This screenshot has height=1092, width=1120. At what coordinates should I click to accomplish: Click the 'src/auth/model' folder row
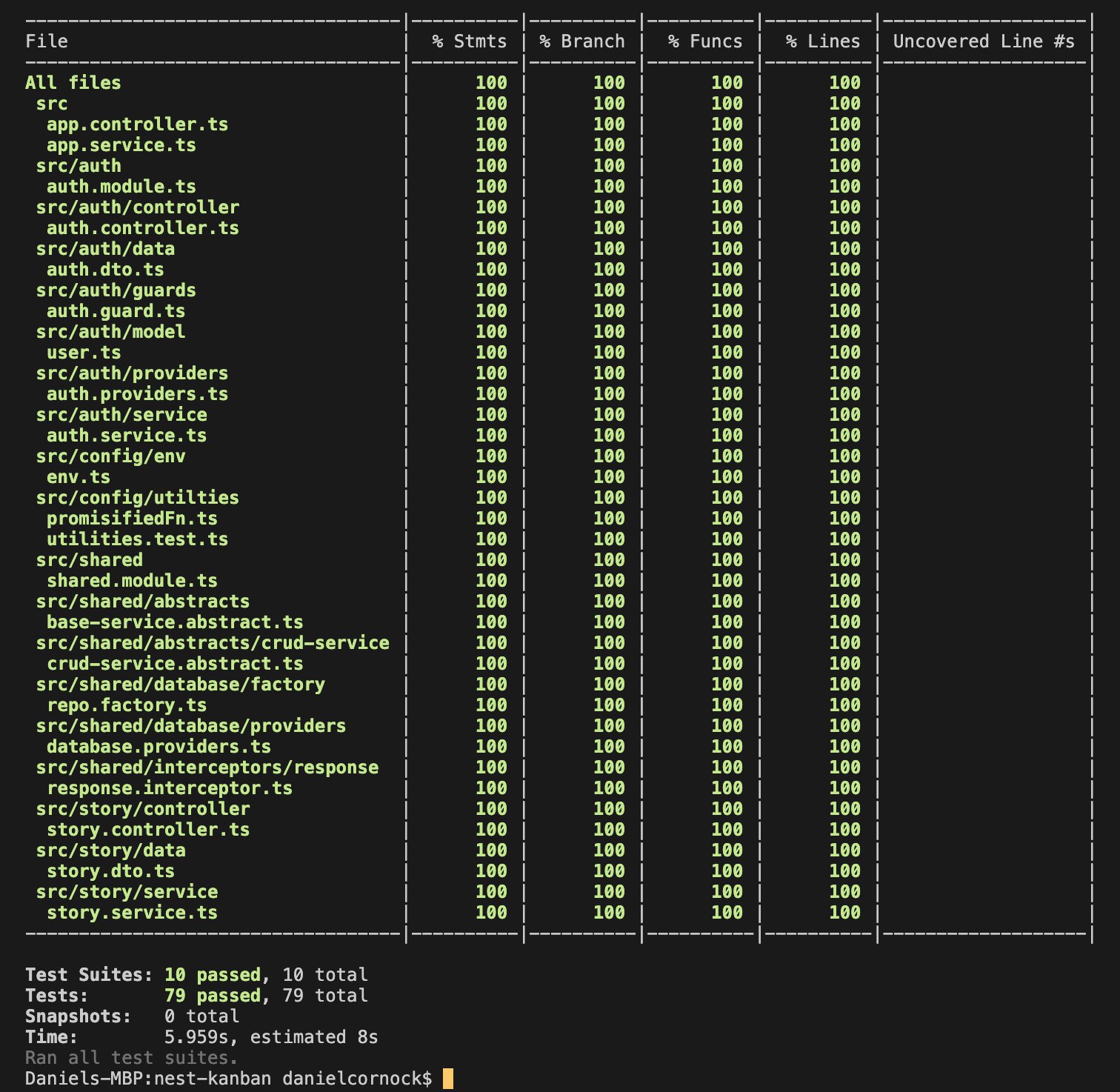[110, 331]
